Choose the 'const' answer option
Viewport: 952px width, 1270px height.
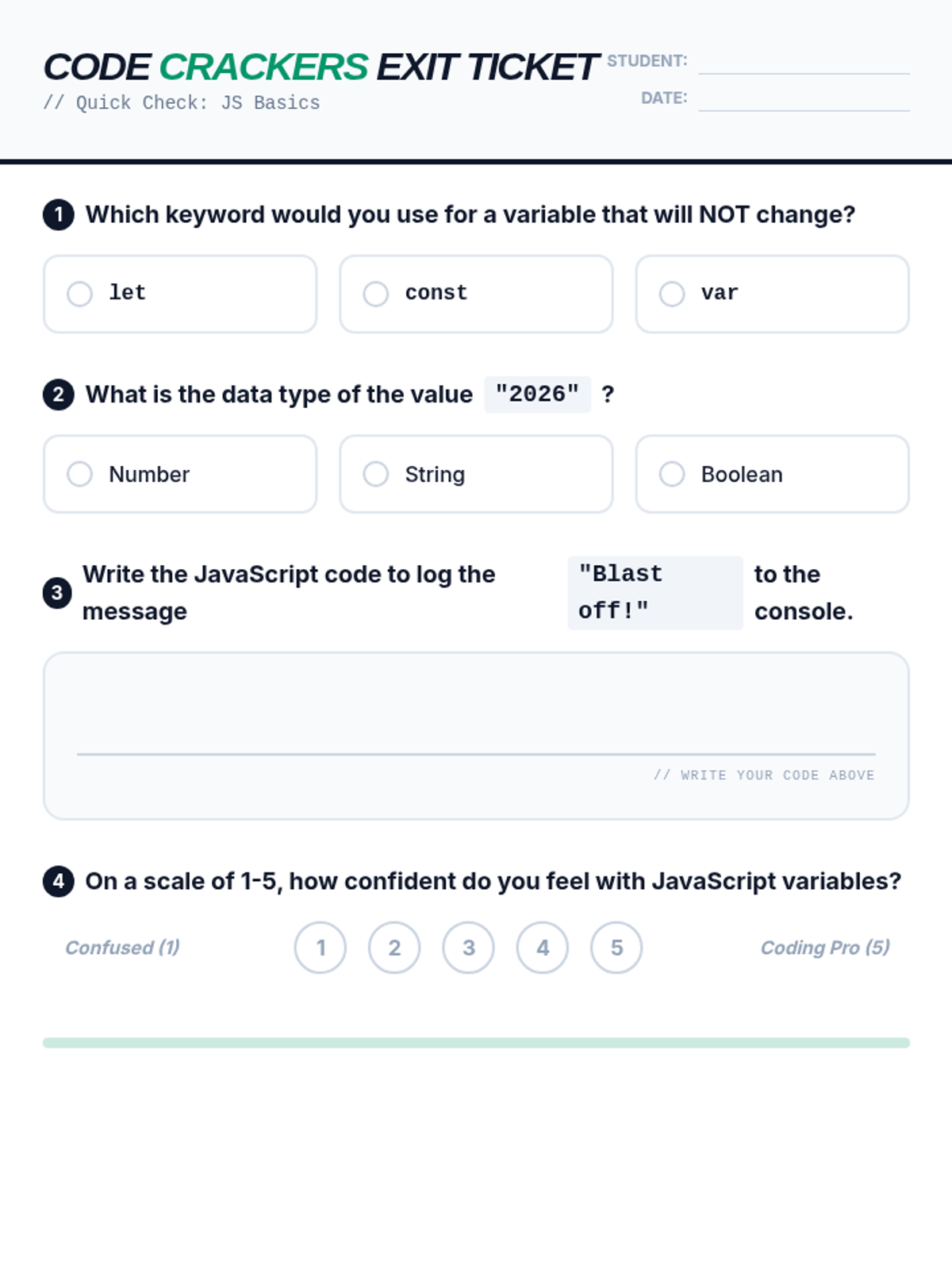pos(375,294)
